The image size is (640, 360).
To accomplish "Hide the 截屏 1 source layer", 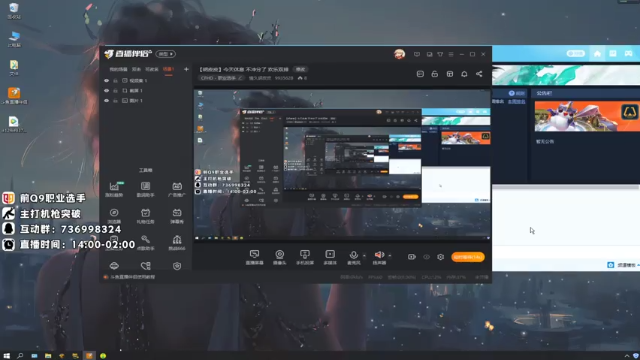I will (x=107, y=91).
